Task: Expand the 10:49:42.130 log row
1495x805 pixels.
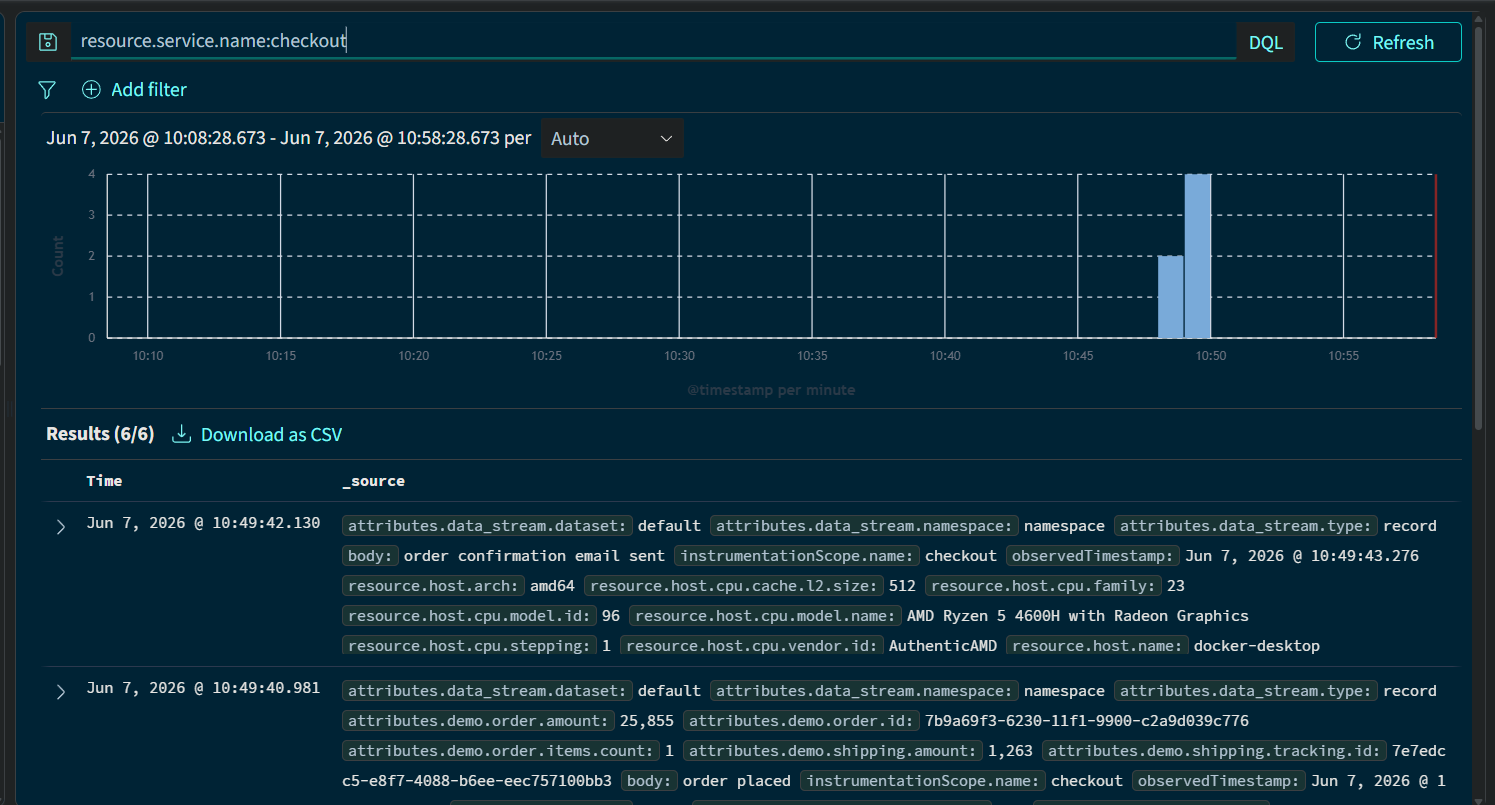Action: (x=61, y=527)
